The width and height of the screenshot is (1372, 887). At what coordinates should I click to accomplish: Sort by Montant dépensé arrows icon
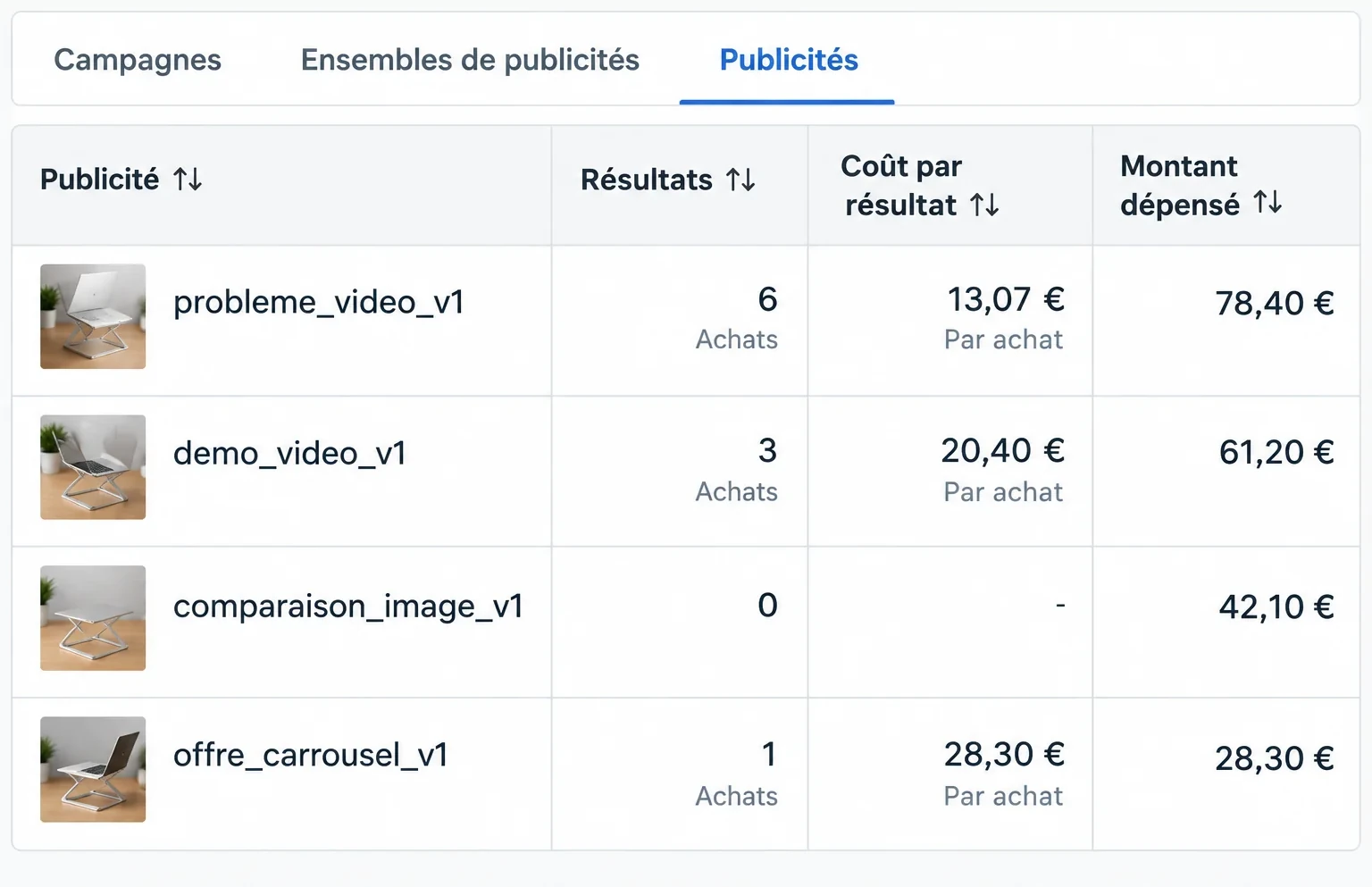pos(1267,203)
